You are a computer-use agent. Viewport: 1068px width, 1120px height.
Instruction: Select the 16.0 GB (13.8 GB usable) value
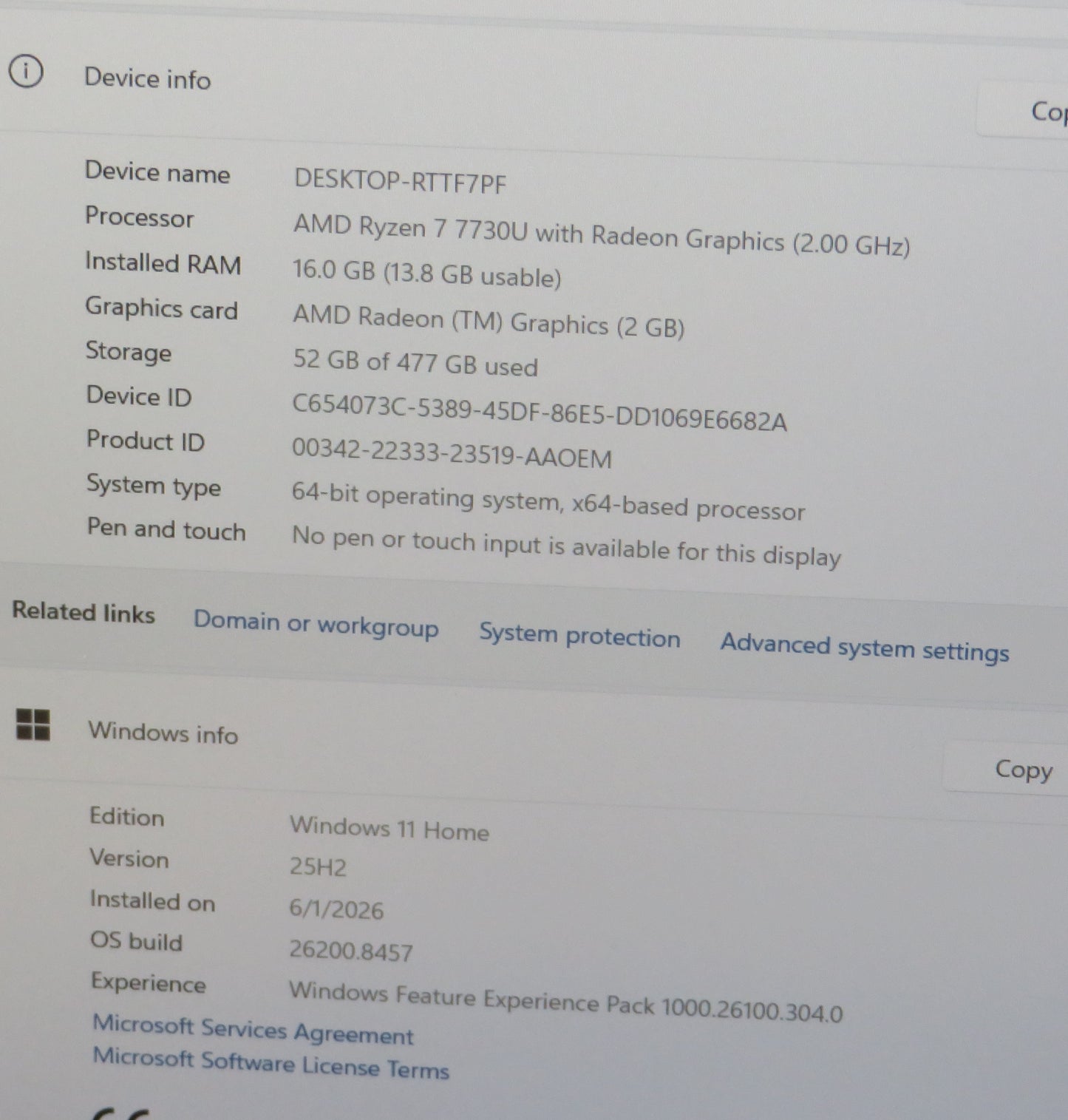(426, 273)
